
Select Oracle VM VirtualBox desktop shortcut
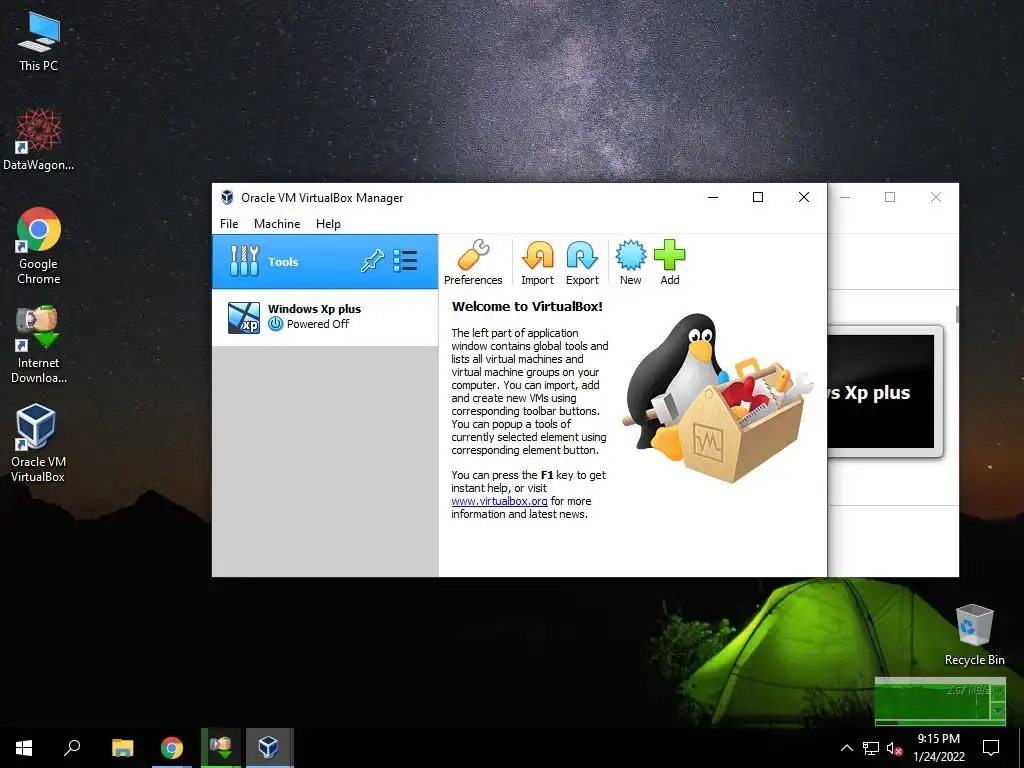click(38, 443)
